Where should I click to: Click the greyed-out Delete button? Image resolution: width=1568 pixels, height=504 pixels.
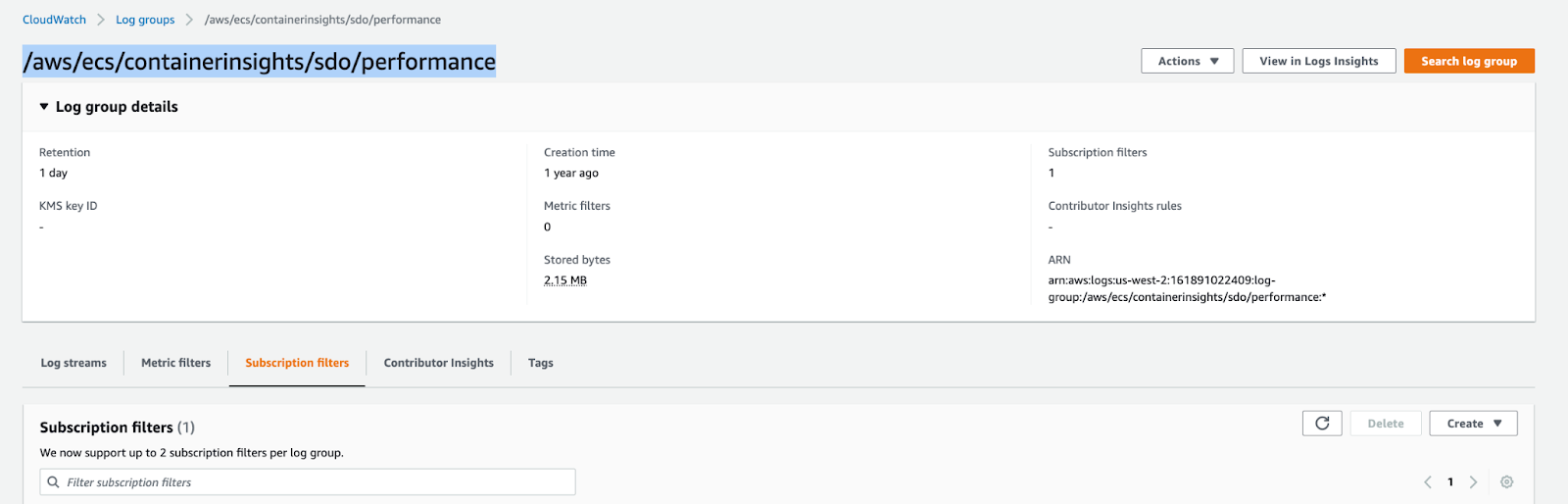[1385, 424]
